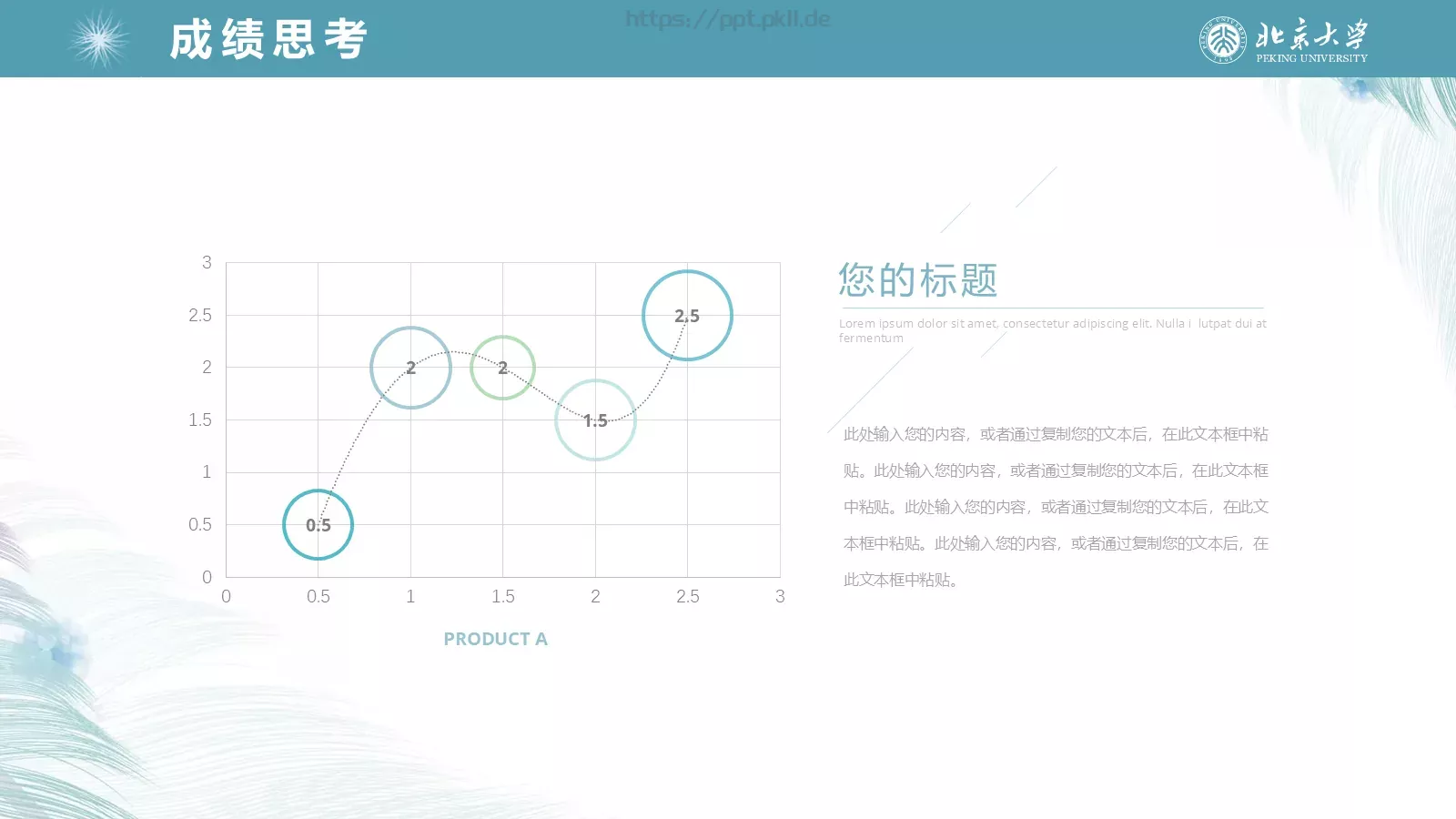Click the PEKING UNIVERSITY text
The image size is (1456, 819).
pos(1311,58)
